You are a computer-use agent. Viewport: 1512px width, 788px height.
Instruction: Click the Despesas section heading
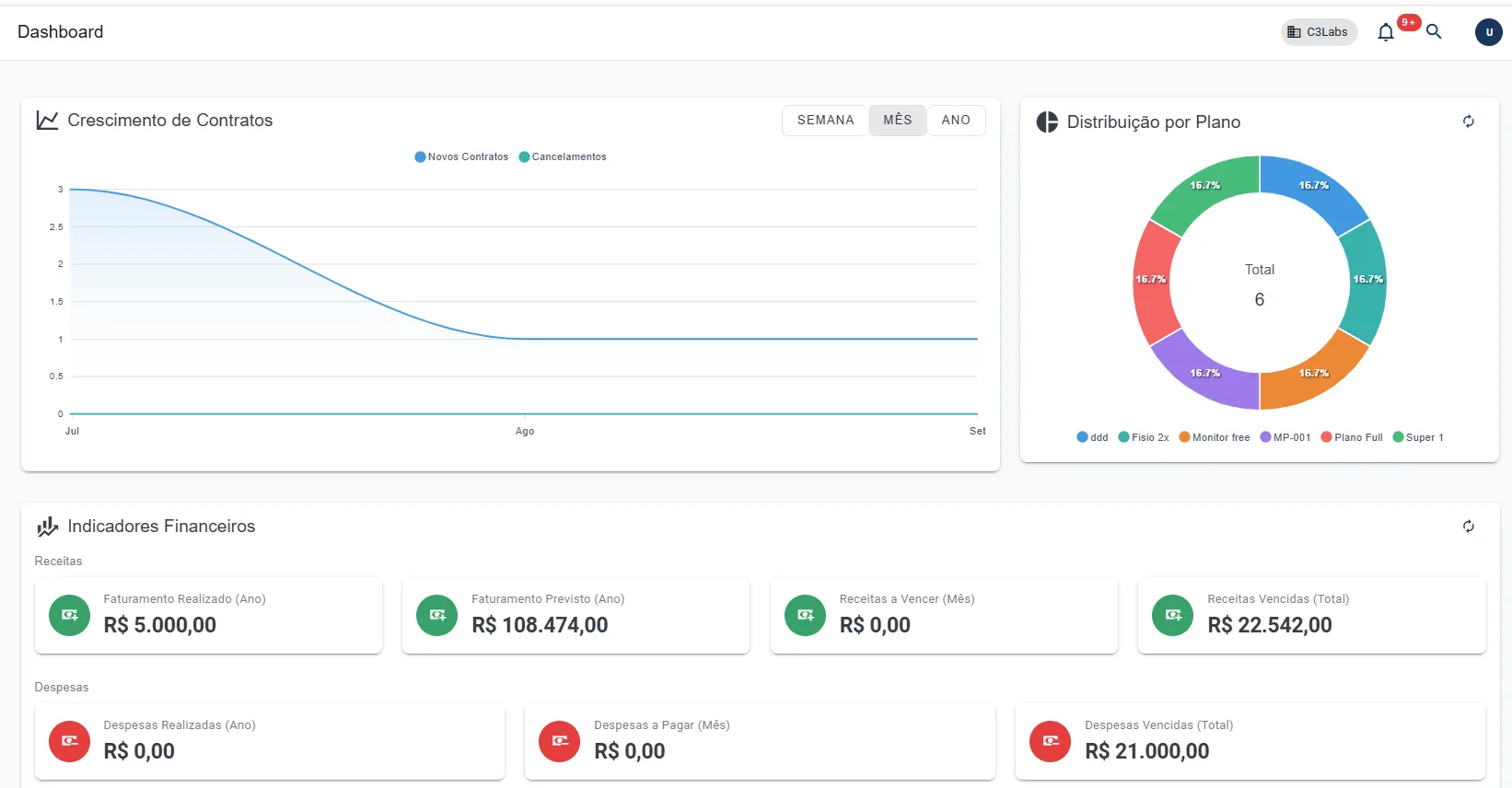62,687
